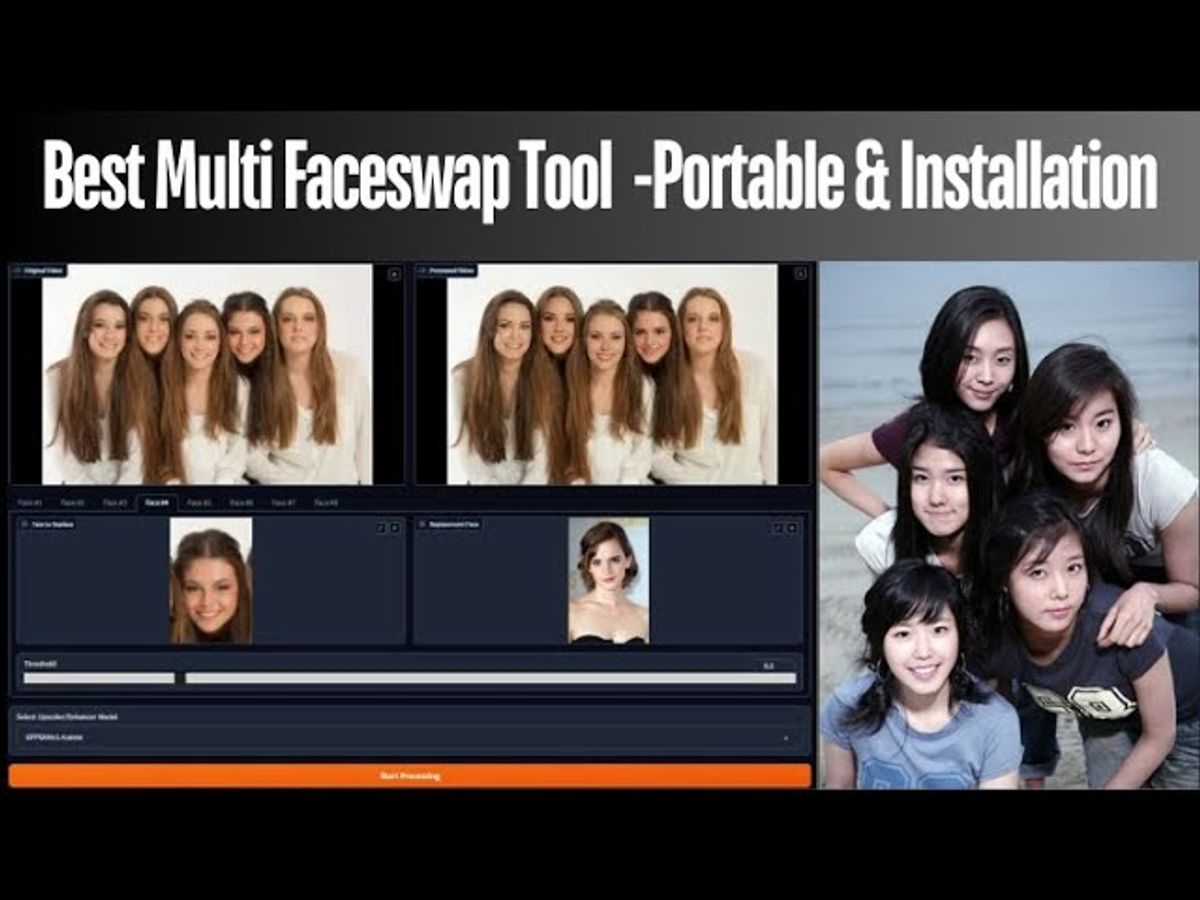This screenshot has height=900, width=1200.
Task: Click the icon beside Replacement Face header
Action: [x=424, y=525]
